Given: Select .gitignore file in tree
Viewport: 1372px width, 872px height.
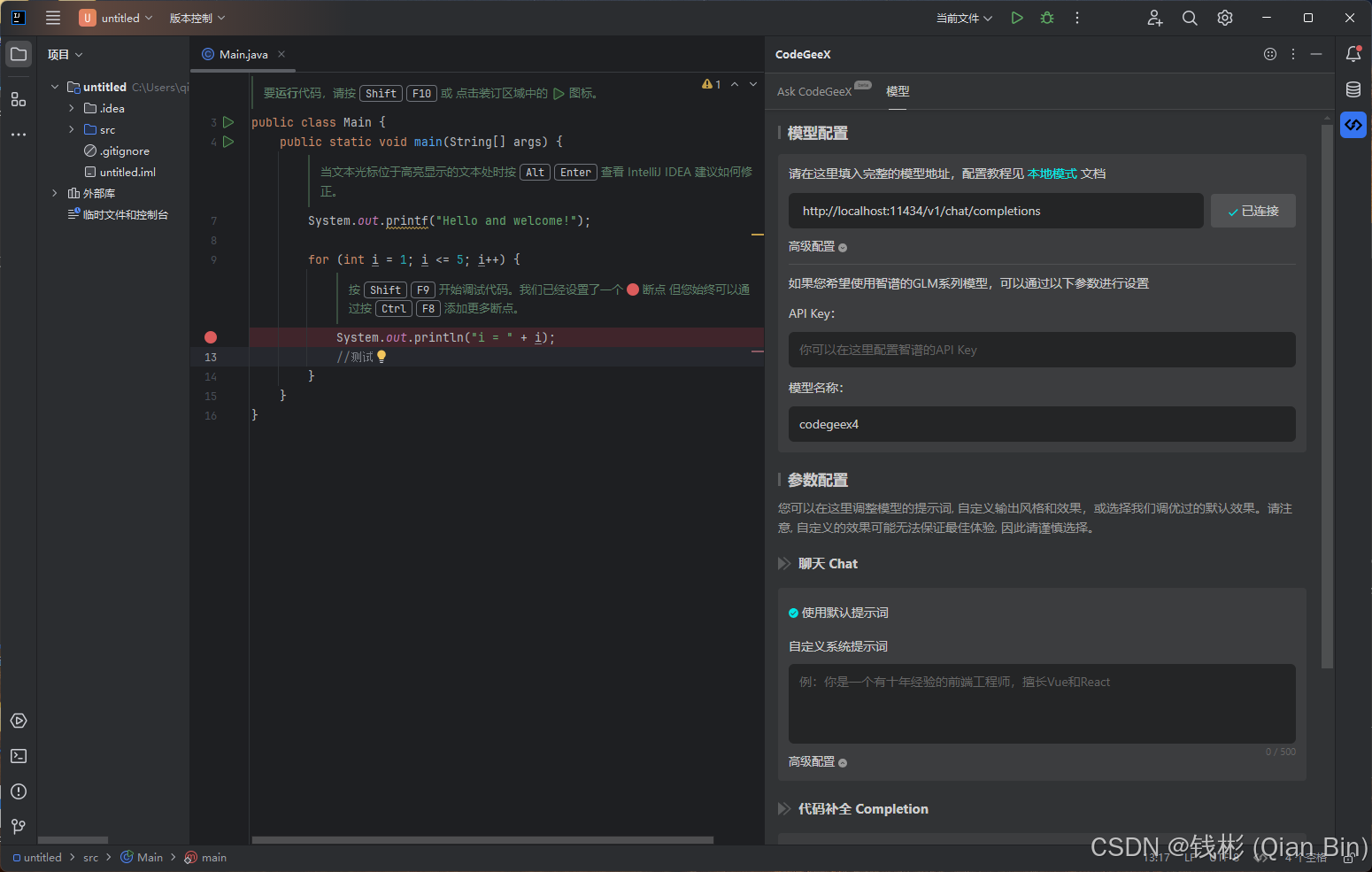Looking at the screenshot, I should click(117, 150).
